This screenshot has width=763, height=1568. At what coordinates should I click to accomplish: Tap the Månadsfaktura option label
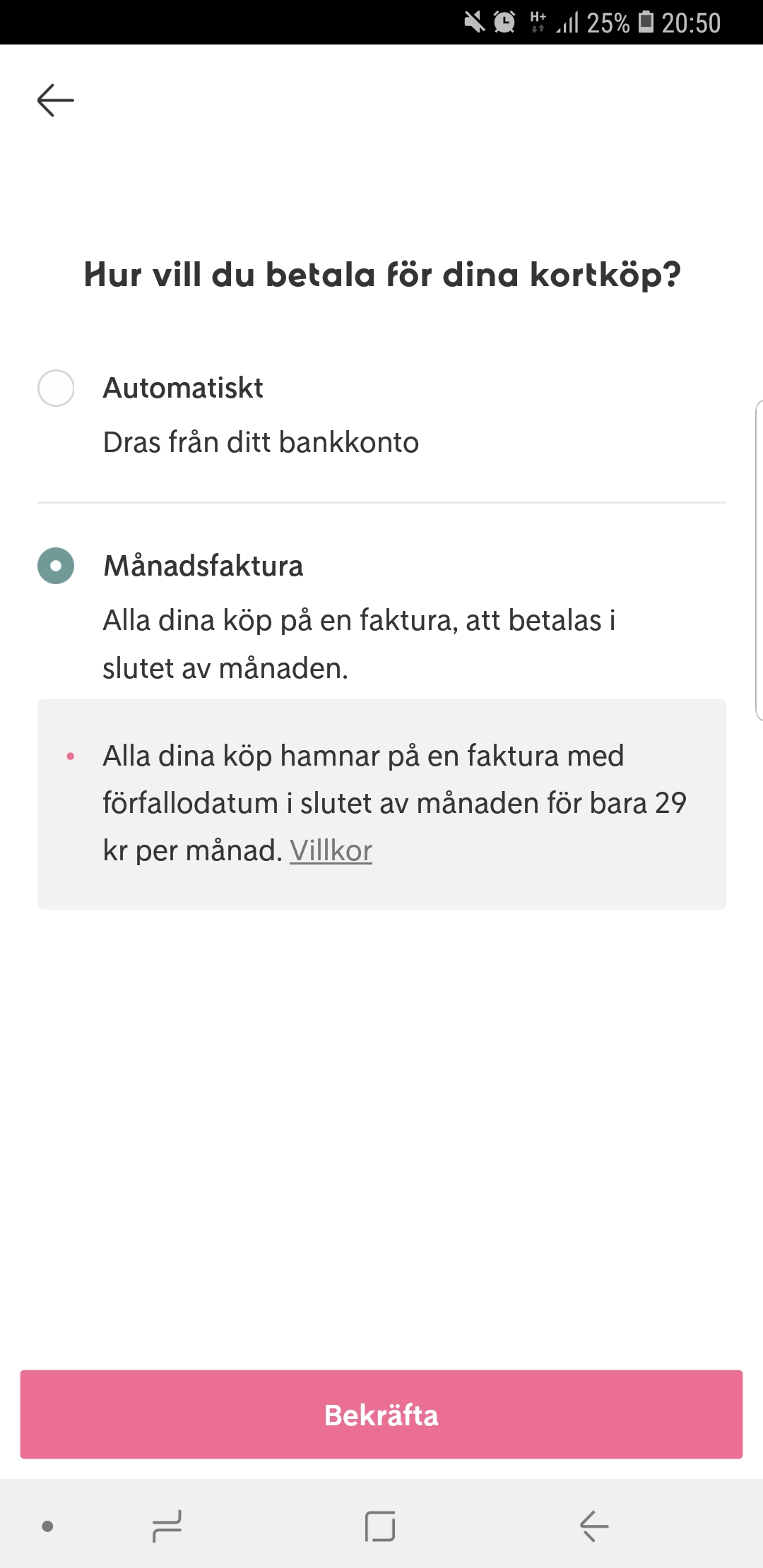coord(203,566)
